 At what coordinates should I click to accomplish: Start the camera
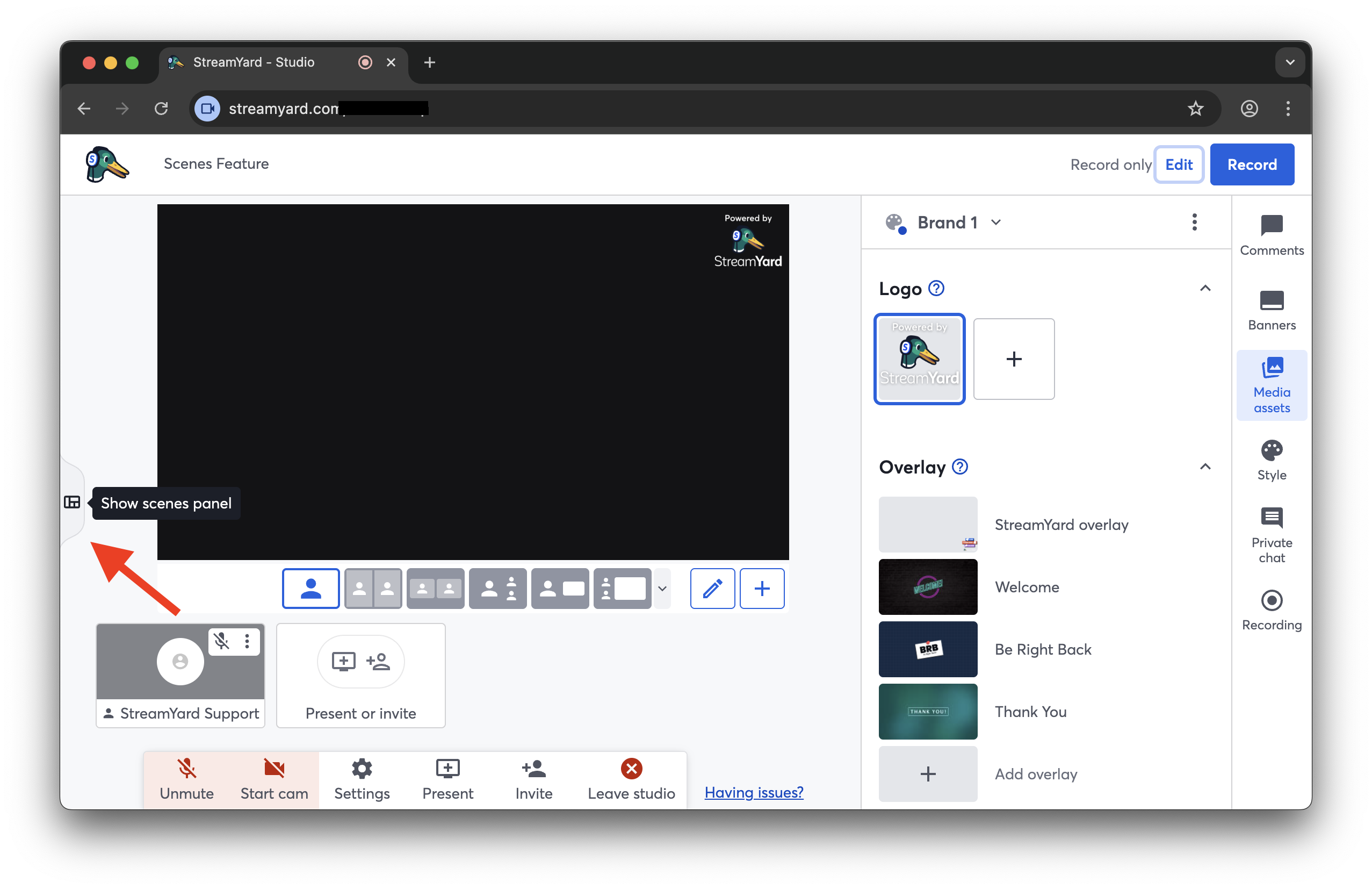coord(274,779)
